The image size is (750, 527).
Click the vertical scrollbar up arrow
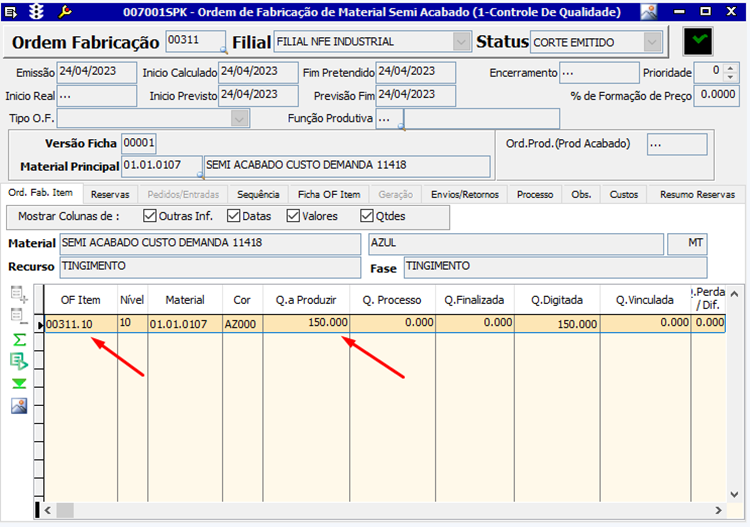click(735, 294)
